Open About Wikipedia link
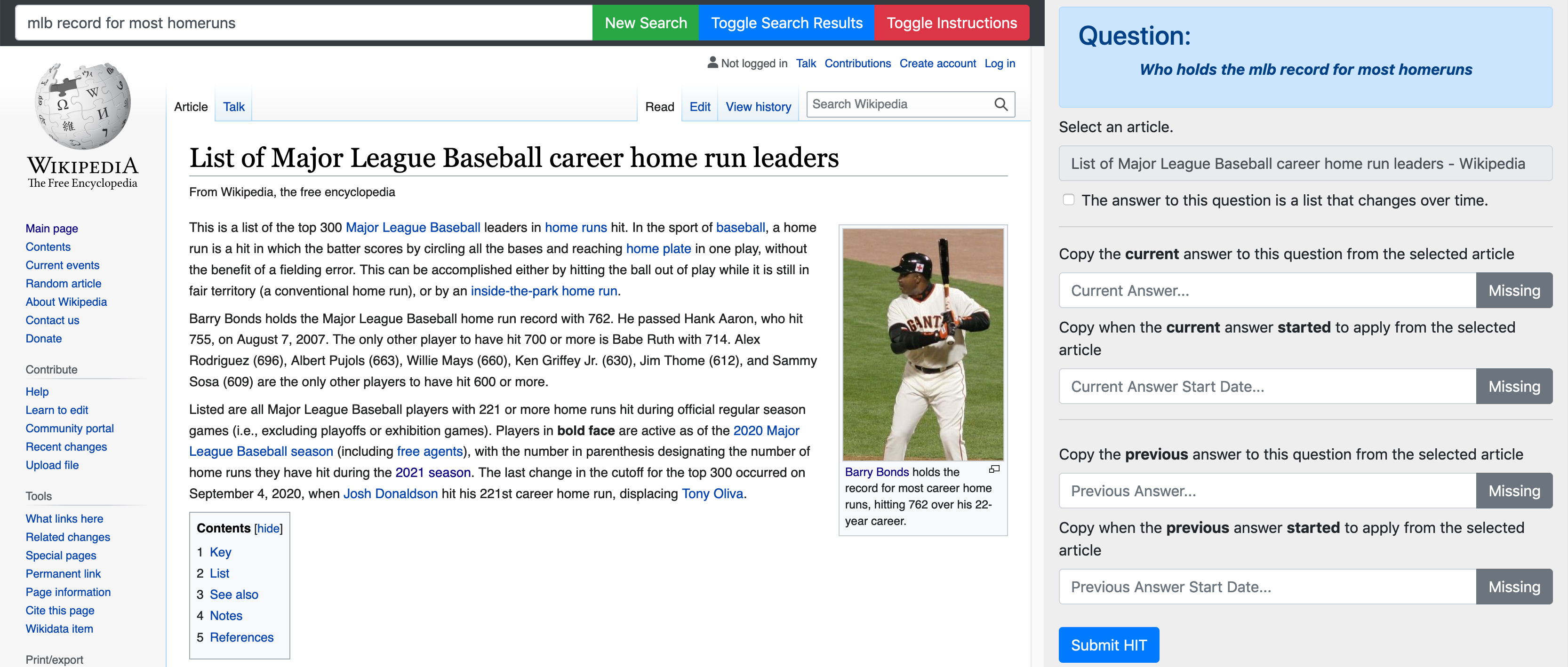Screen dimensions: 1568x667 [x=66, y=301]
